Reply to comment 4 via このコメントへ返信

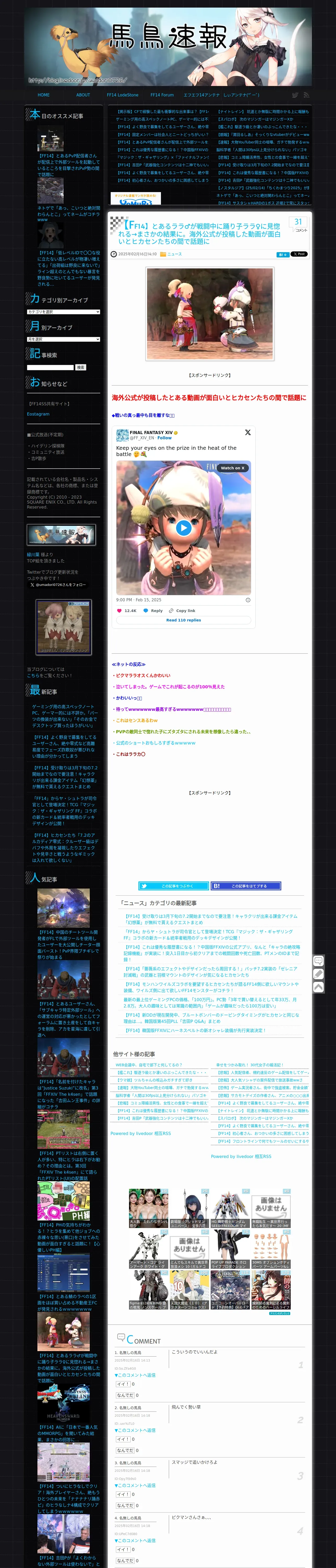[135, 1541]
